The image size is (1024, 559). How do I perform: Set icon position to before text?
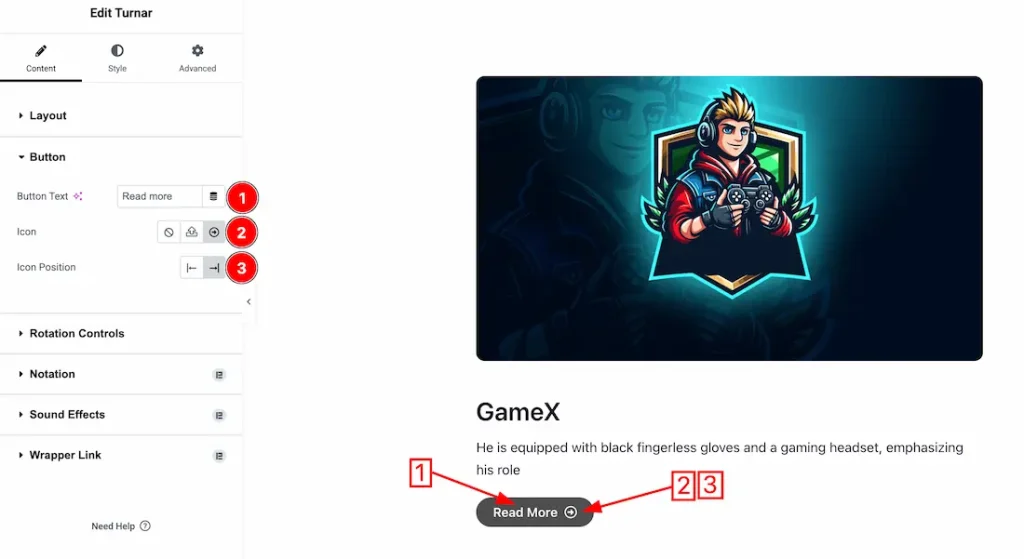(x=191, y=268)
